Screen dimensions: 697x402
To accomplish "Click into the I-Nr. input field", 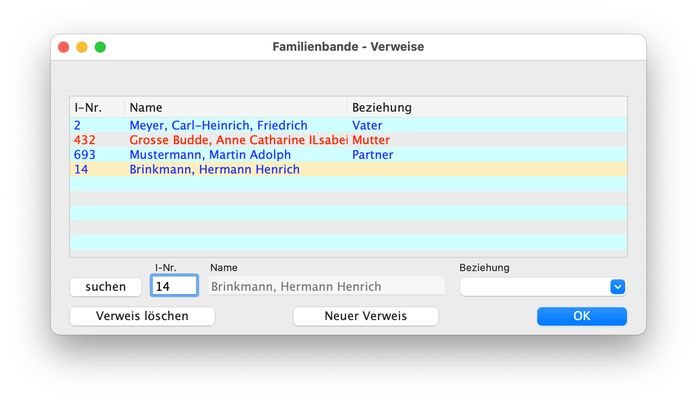I will coord(174,287).
